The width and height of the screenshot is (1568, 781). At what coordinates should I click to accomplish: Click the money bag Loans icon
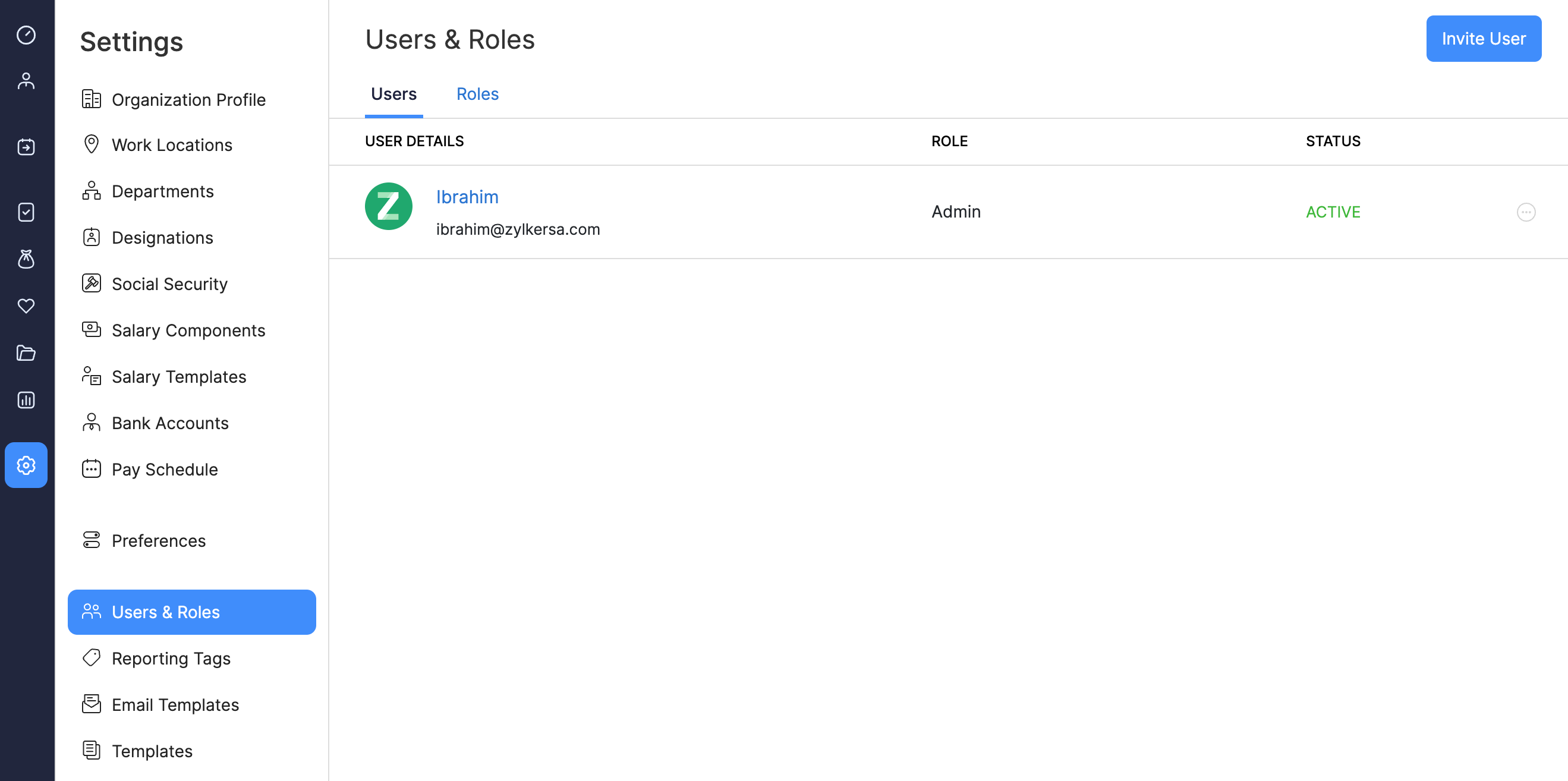click(26, 259)
